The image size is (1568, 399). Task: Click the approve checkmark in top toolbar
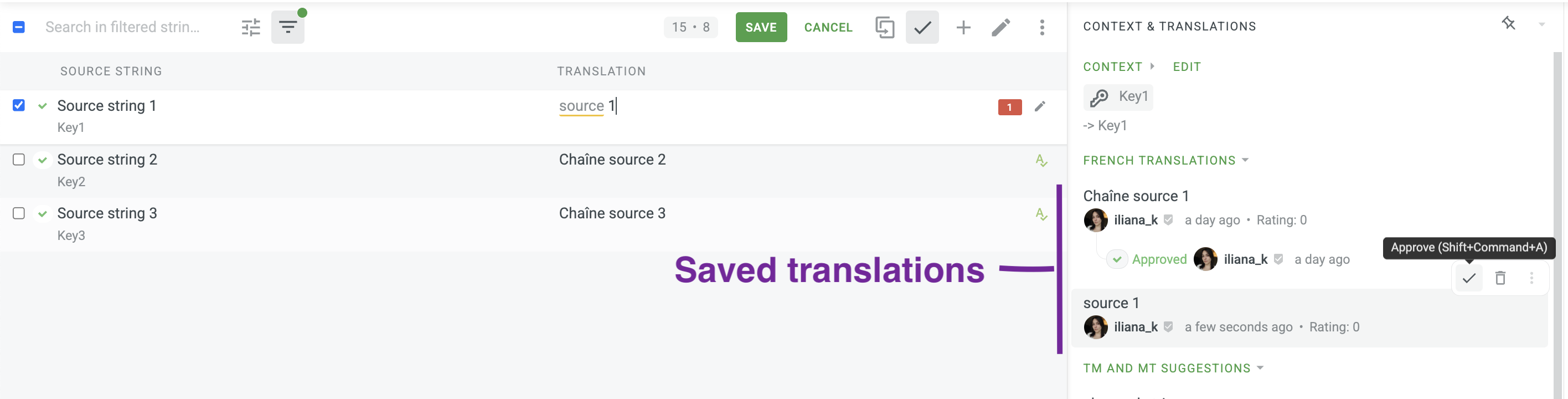click(922, 27)
